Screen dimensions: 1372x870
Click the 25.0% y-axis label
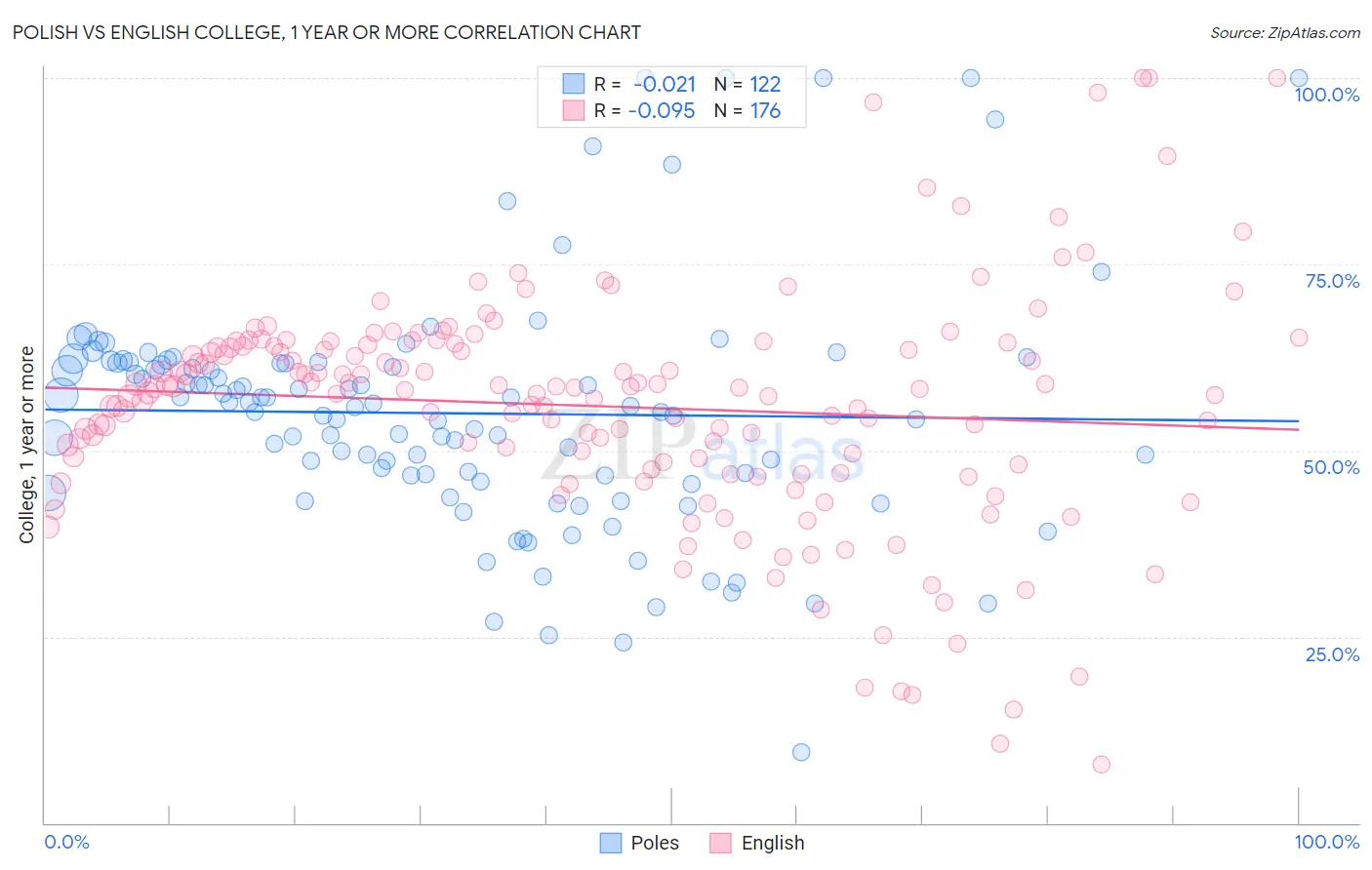[x=1332, y=654]
